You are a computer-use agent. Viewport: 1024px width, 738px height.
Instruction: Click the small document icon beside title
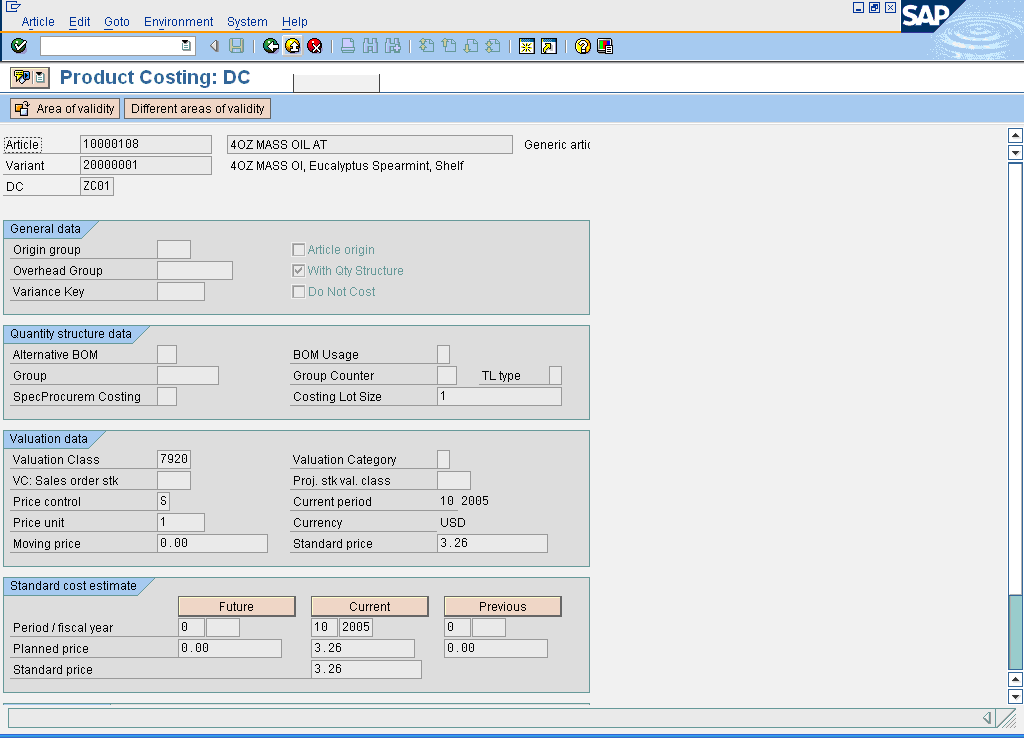point(40,77)
